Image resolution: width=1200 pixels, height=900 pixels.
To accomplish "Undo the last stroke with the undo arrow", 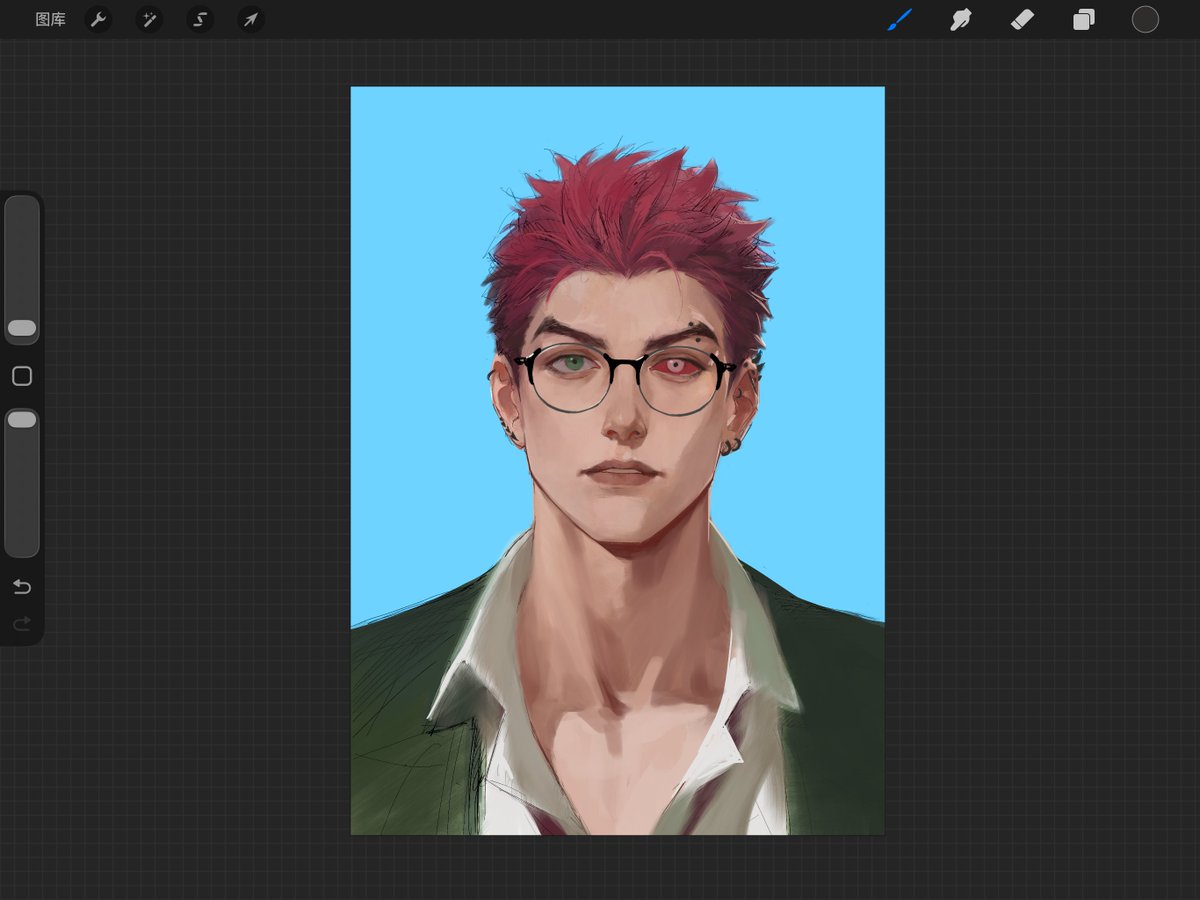I will 22,586.
